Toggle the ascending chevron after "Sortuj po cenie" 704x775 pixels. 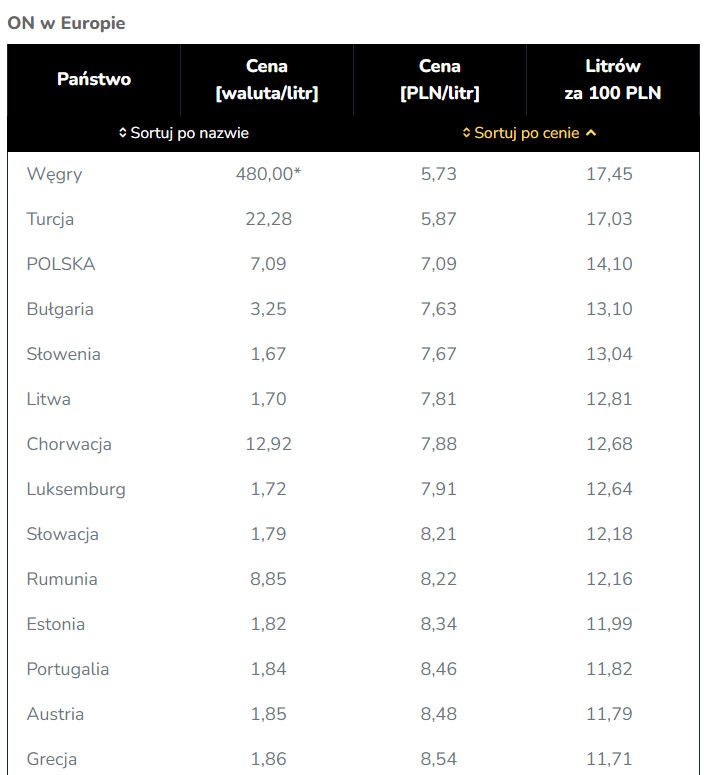pyautogui.click(x=591, y=133)
